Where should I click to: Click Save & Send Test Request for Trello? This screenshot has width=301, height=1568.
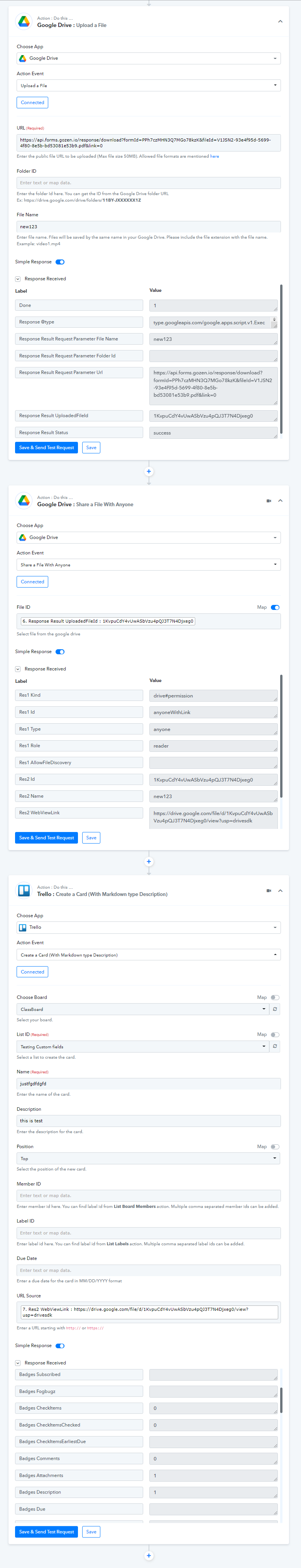pyautogui.click(x=46, y=1531)
